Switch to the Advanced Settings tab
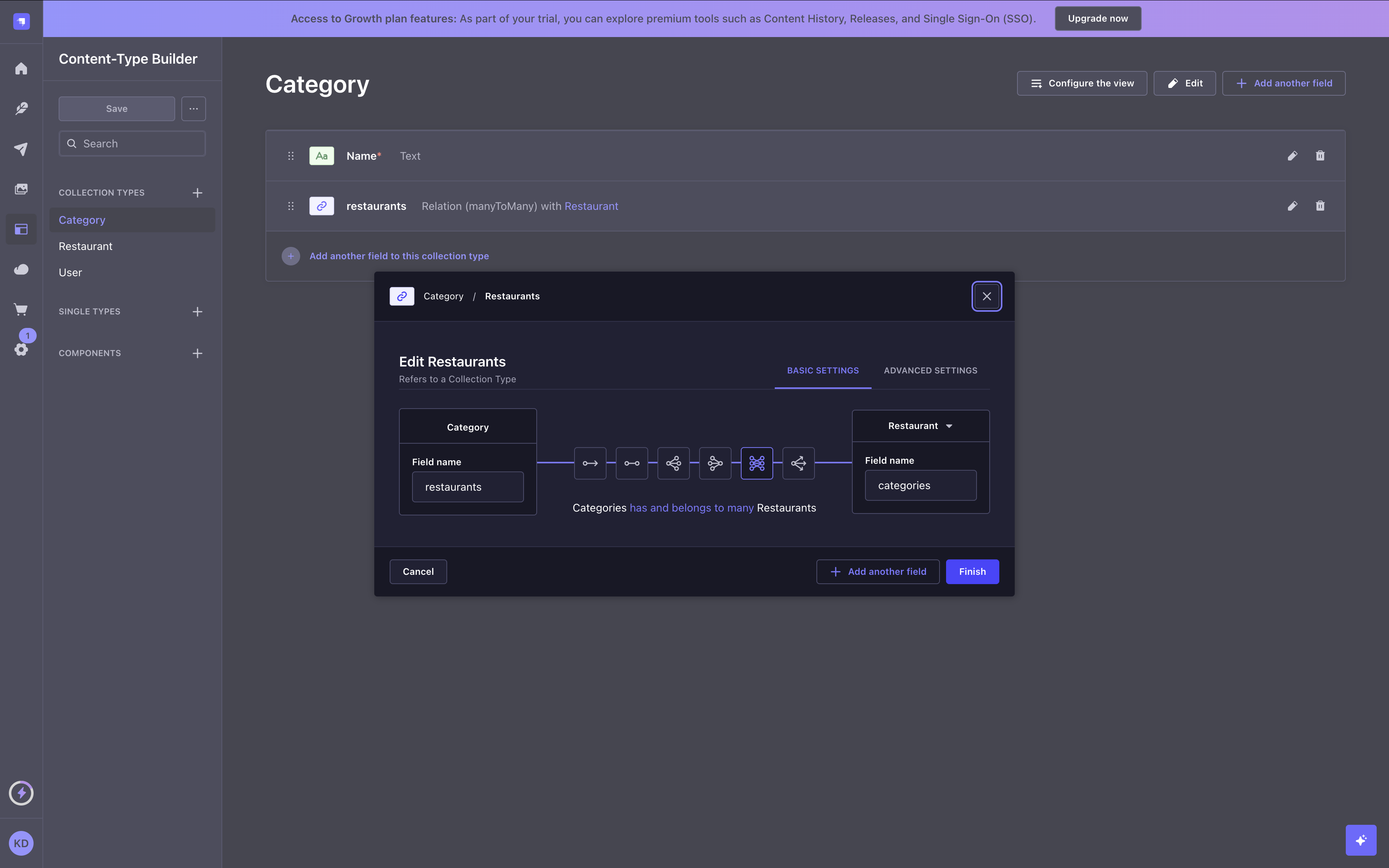Screen dimensions: 1389x868 point(930,370)
